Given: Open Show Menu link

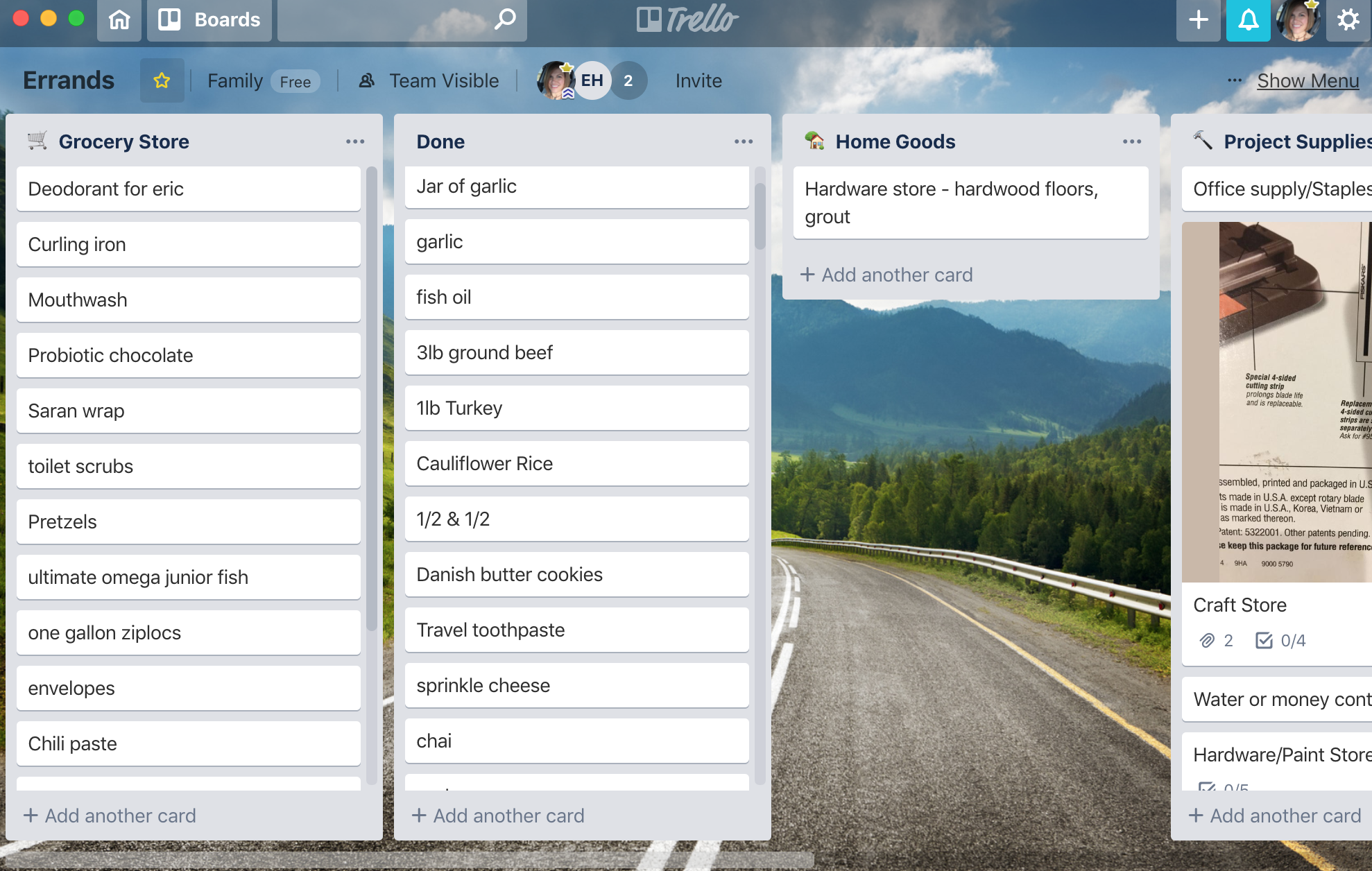Looking at the screenshot, I should (1307, 81).
